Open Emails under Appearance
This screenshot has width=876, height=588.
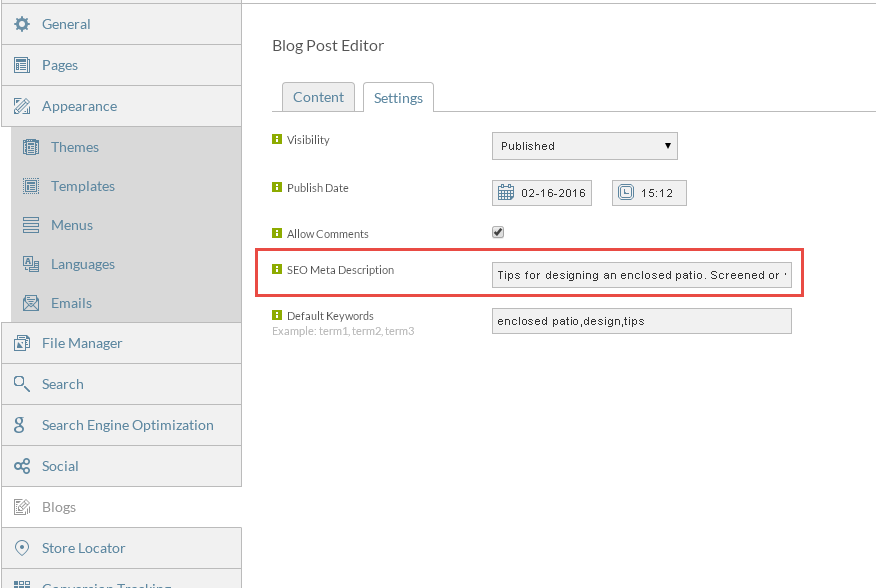pyautogui.click(x=126, y=303)
